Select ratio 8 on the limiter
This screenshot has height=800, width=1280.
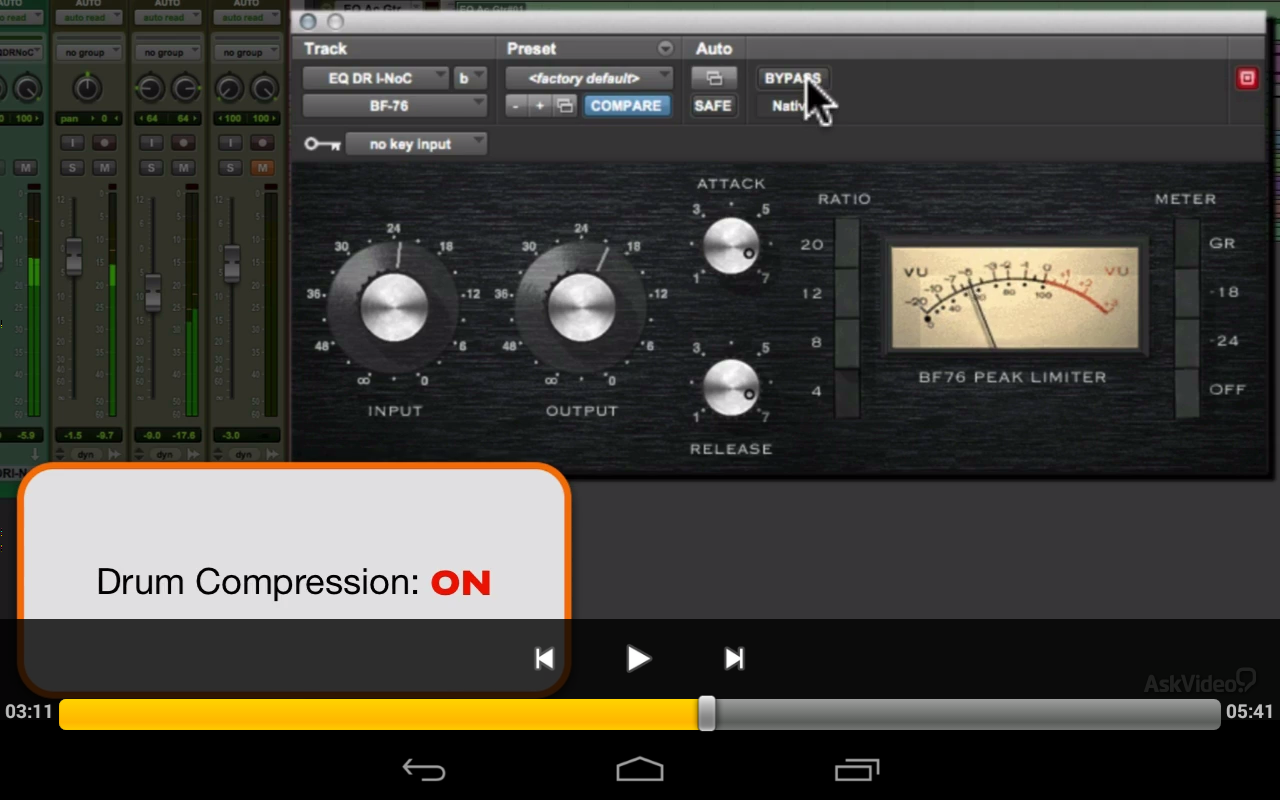pyautogui.click(x=846, y=343)
